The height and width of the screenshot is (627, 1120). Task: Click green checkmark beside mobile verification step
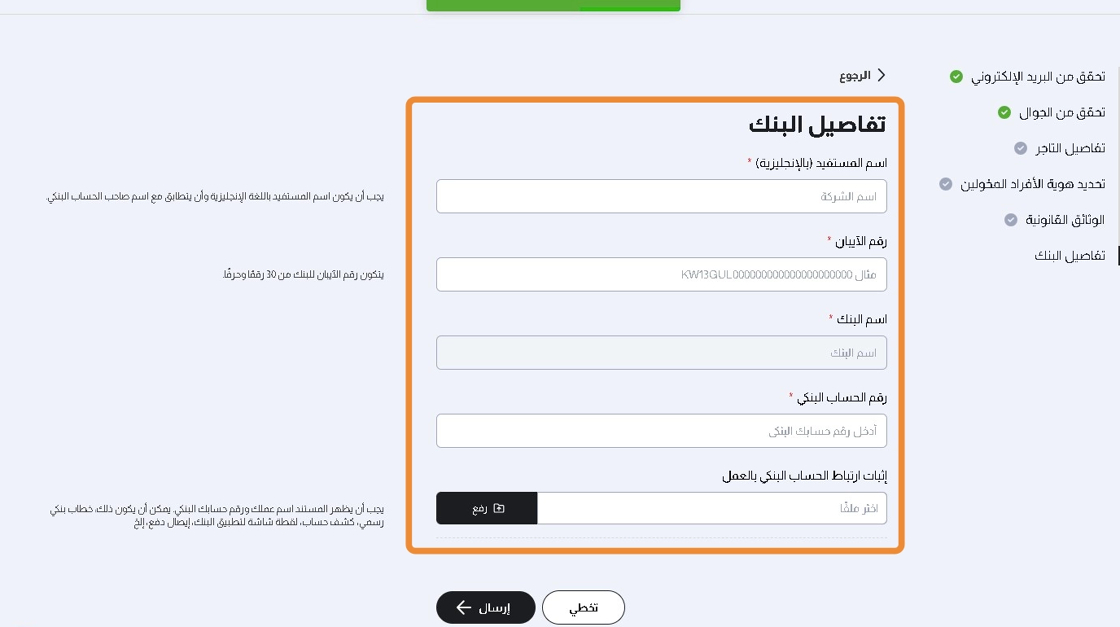(x=1004, y=112)
